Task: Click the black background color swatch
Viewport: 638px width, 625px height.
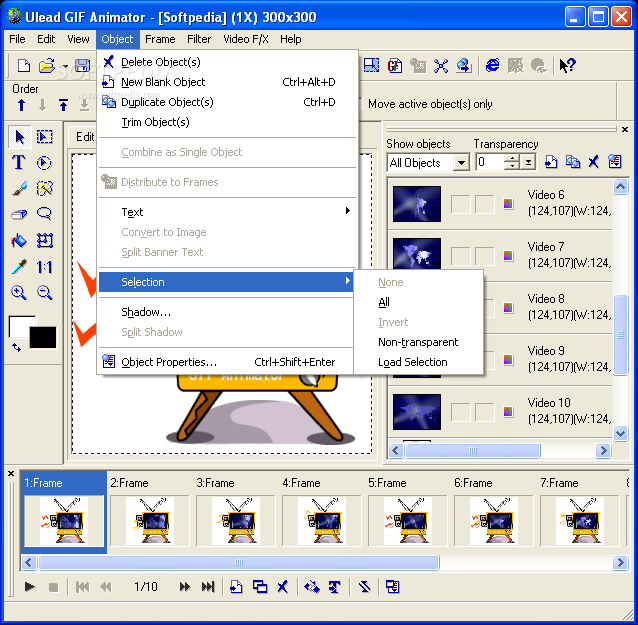Action: (x=43, y=337)
